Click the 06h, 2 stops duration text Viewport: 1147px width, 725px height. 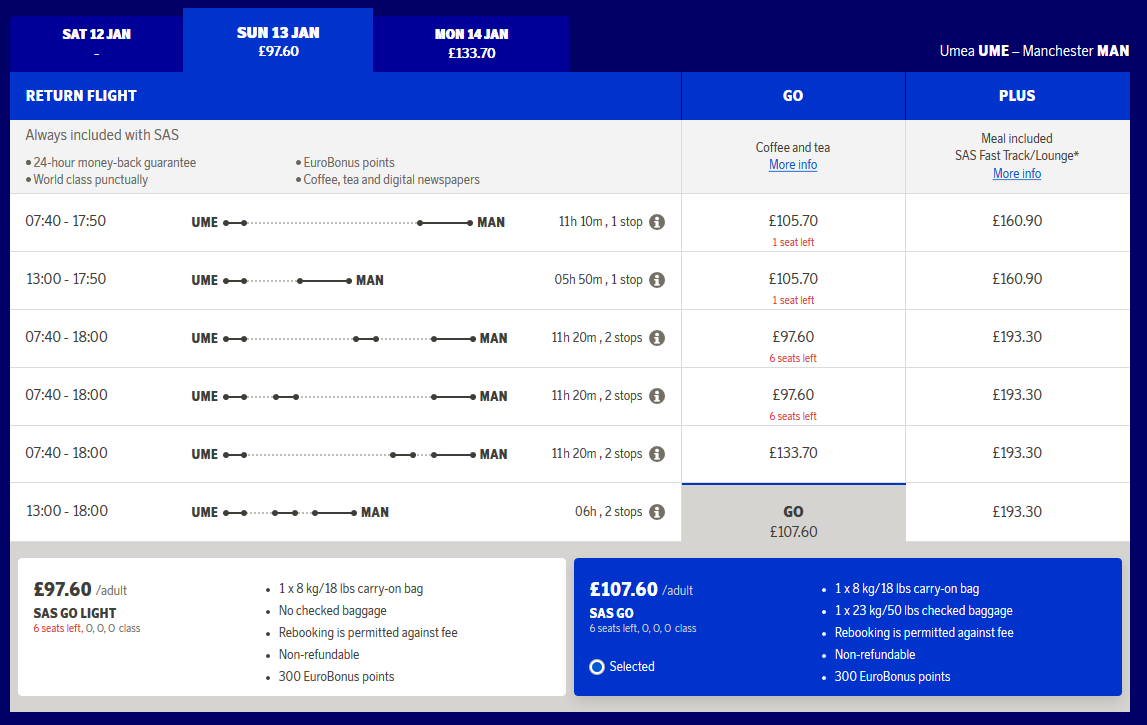(x=609, y=512)
